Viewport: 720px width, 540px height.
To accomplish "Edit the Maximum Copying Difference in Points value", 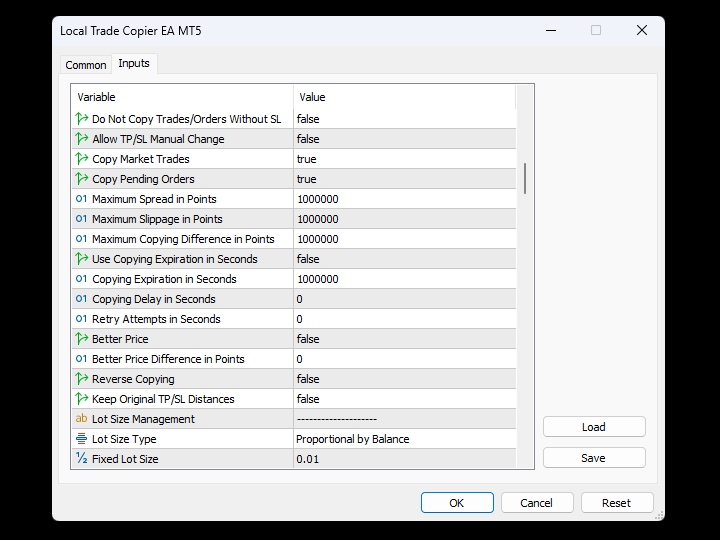I will point(405,239).
